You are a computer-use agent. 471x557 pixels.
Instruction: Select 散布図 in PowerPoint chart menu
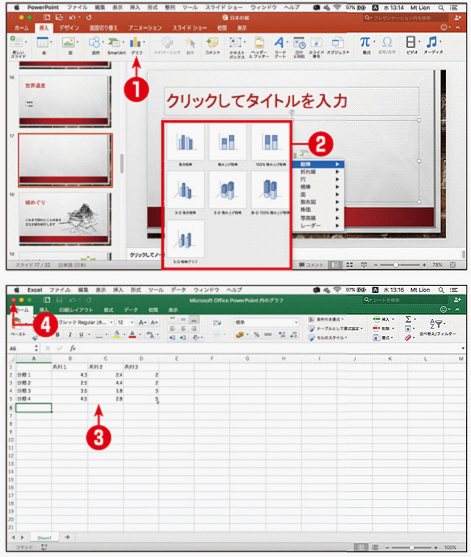(x=318, y=202)
